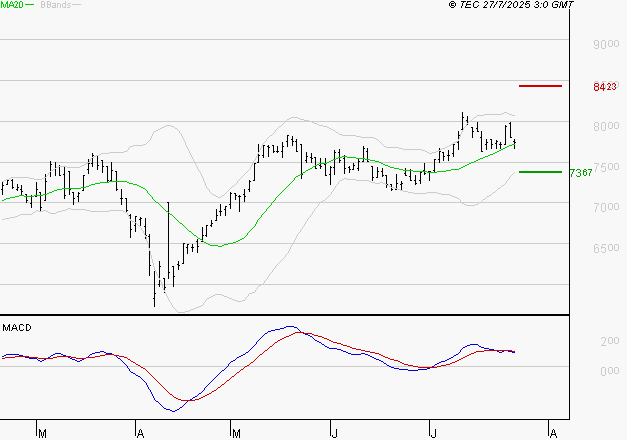The image size is (627, 440).
Task: Select the green 7367 support price label
Action: tap(580, 173)
